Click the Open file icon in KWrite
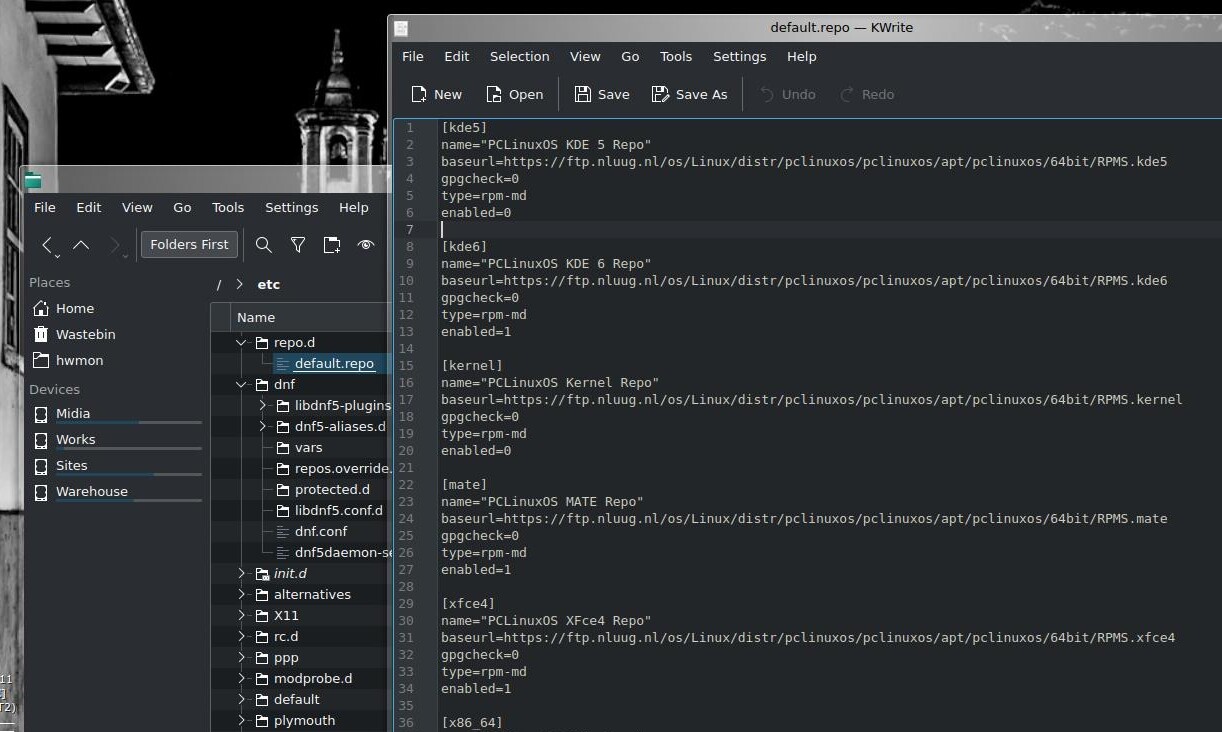Image resolution: width=1222 pixels, height=732 pixels. [x=494, y=94]
